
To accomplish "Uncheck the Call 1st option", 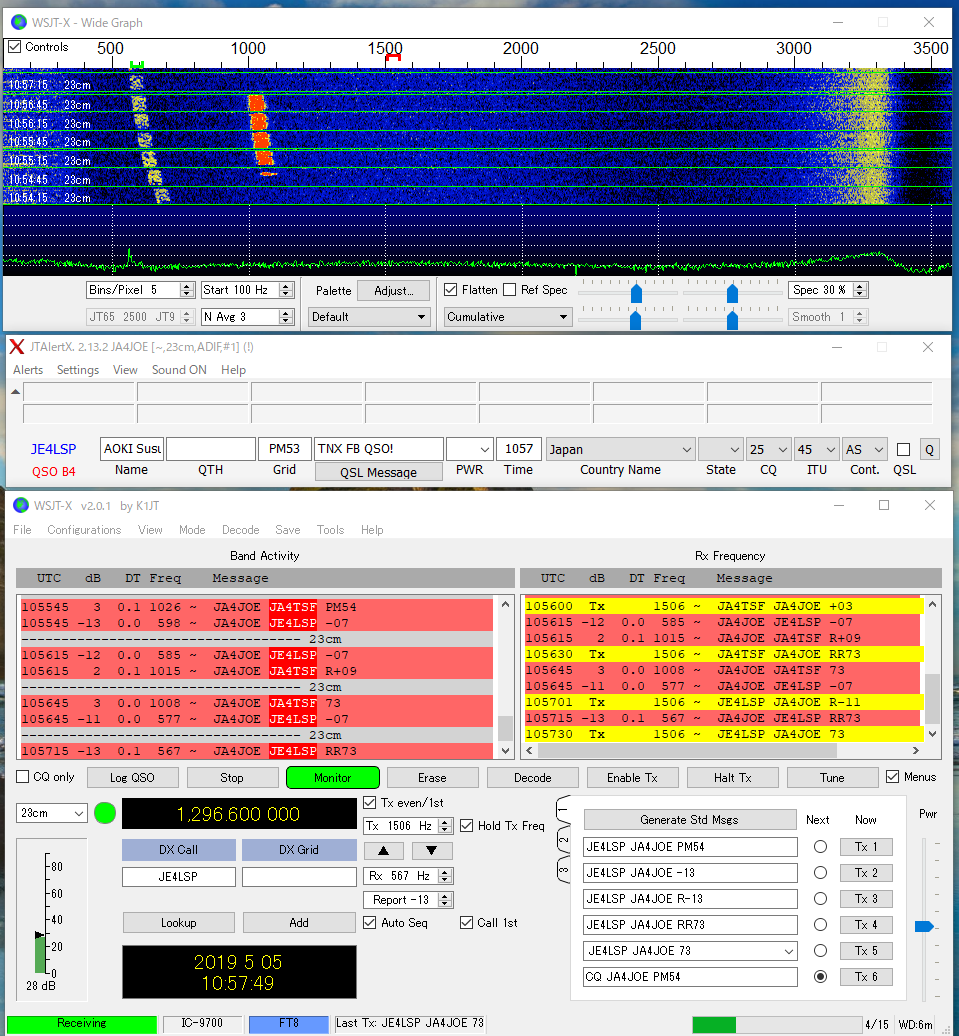I will pyautogui.click(x=467, y=922).
